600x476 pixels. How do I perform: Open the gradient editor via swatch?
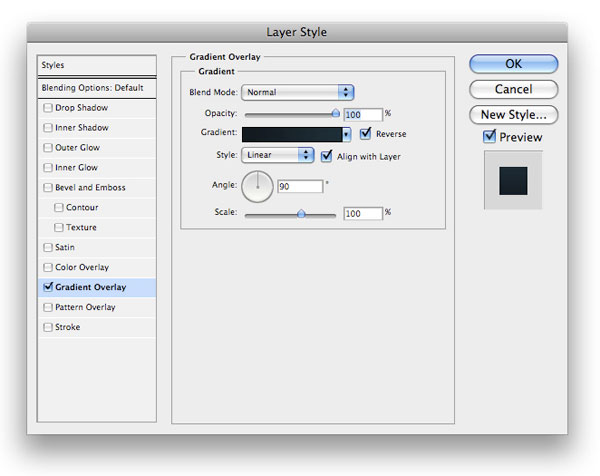[292, 135]
